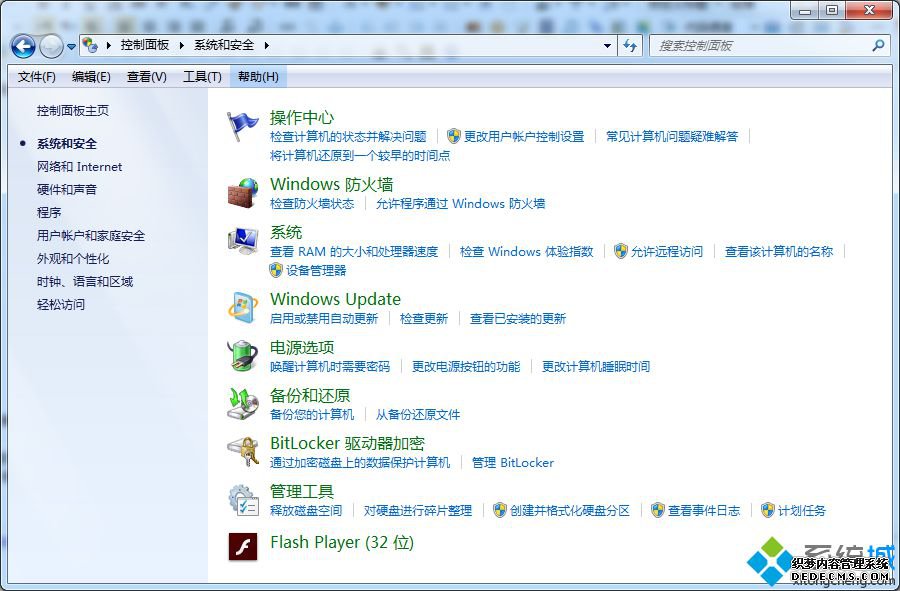Select 控制面板 in the address breadcrumb

pos(145,45)
